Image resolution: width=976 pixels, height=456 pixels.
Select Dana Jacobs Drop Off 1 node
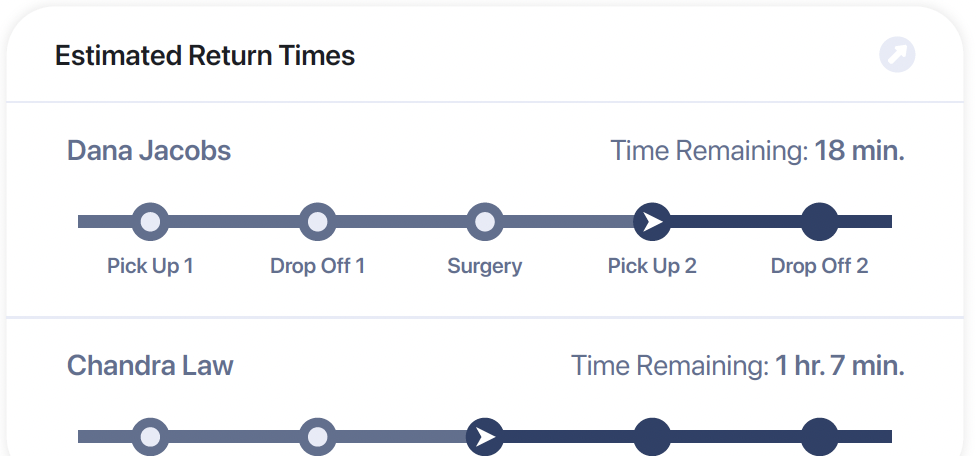click(x=317, y=221)
